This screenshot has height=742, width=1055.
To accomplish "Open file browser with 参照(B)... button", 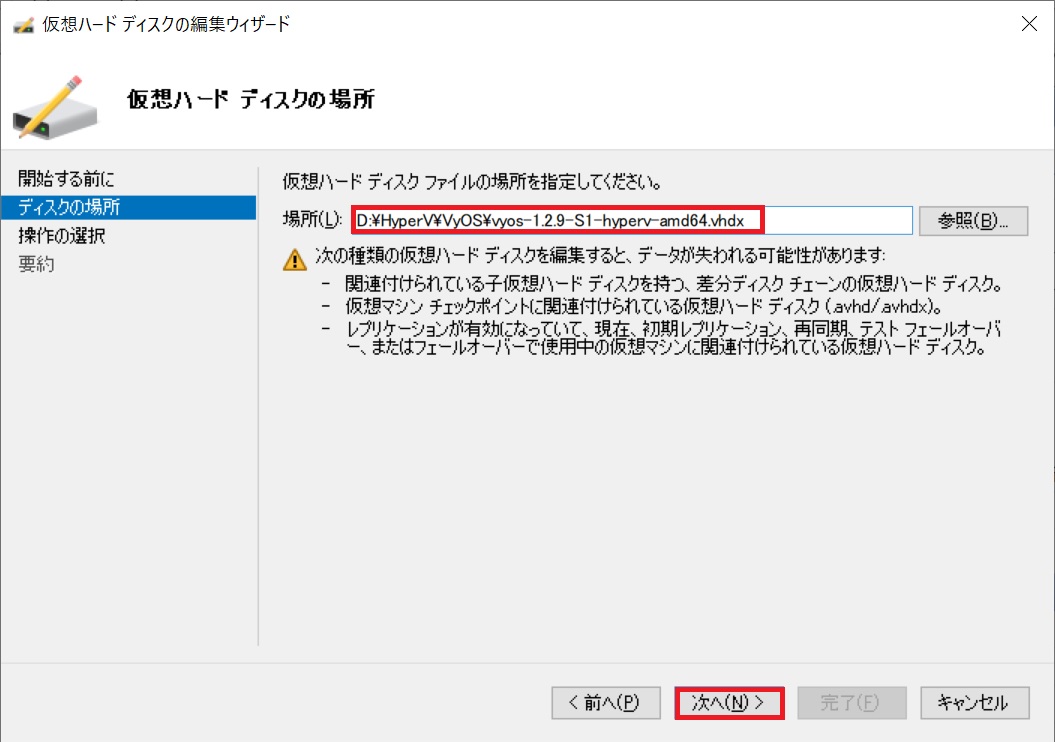I will [973, 221].
